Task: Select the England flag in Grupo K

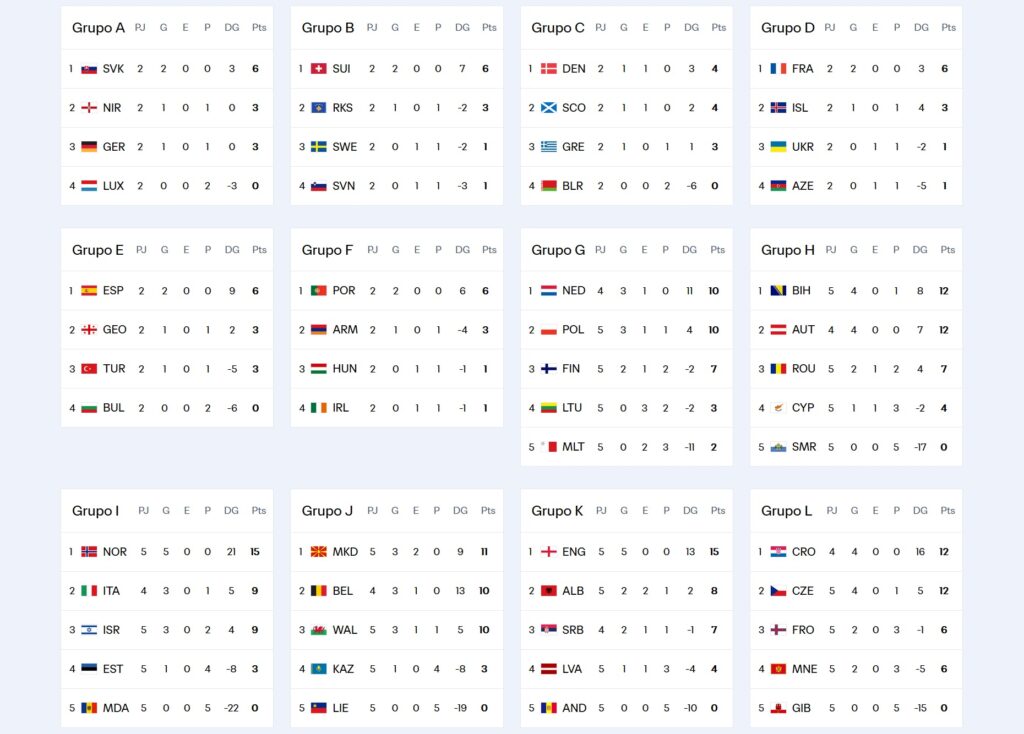Action: click(549, 552)
